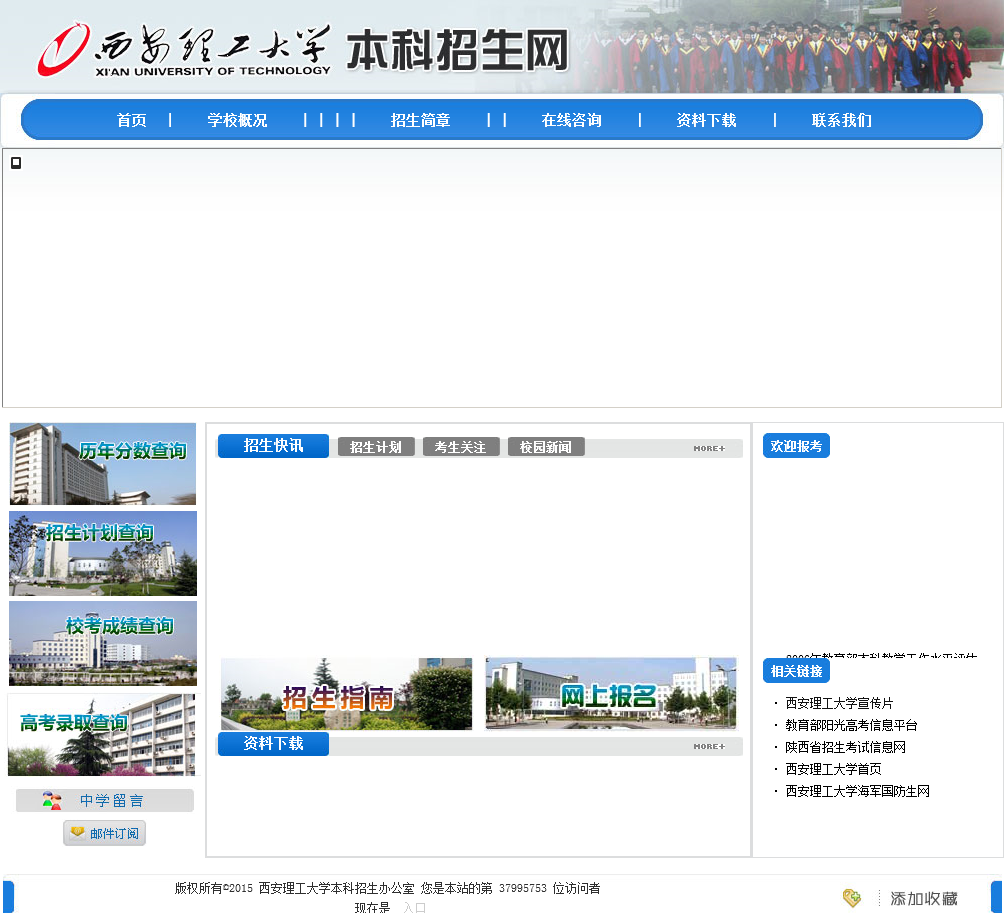Click the 本科招生网 header title
1004x913 pixels.
point(458,51)
